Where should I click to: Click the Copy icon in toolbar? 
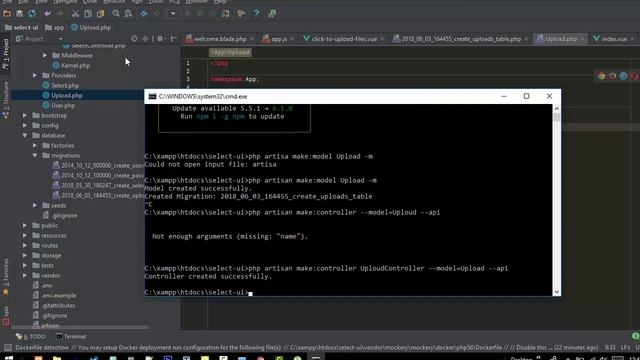pos(88,13)
